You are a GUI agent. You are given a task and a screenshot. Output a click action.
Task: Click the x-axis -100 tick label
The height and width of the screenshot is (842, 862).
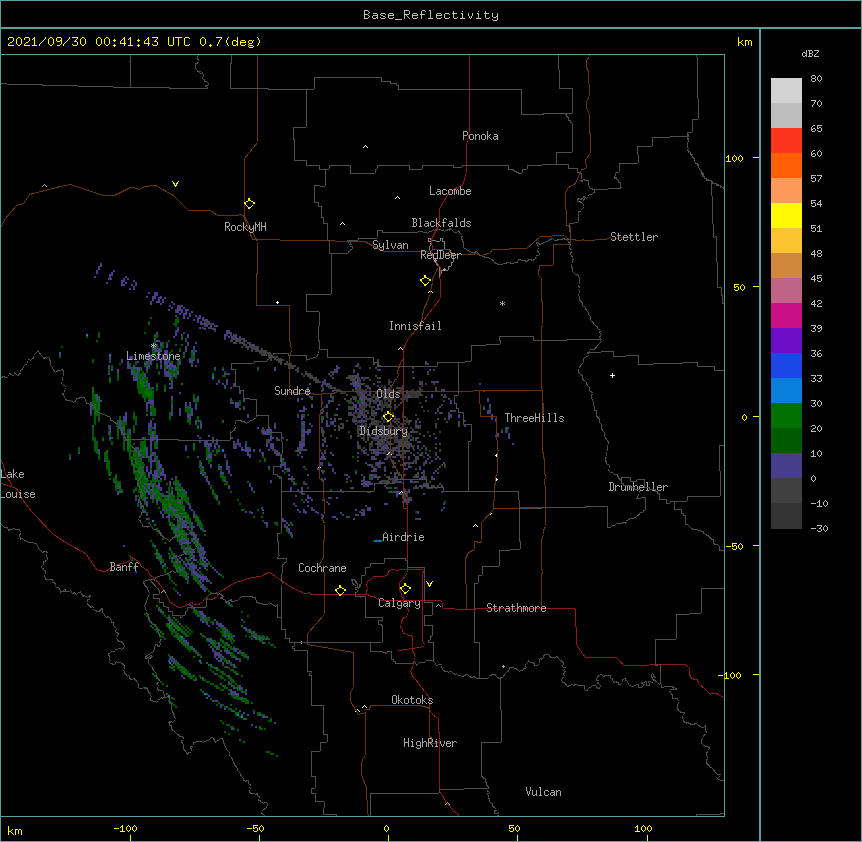point(125,828)
